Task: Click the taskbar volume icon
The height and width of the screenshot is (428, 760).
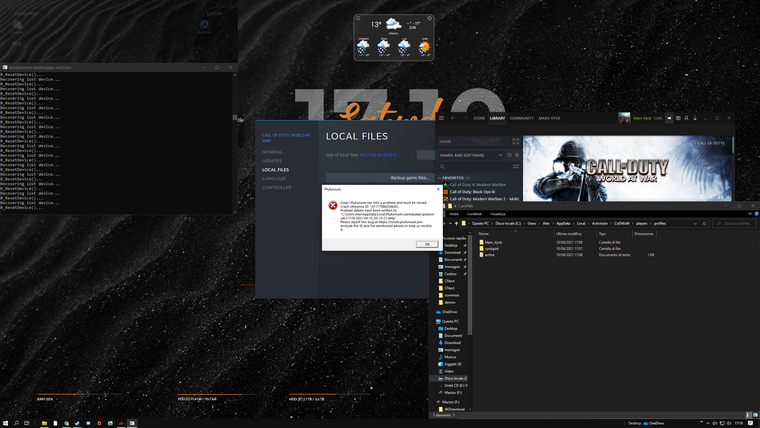Action: 729,423
